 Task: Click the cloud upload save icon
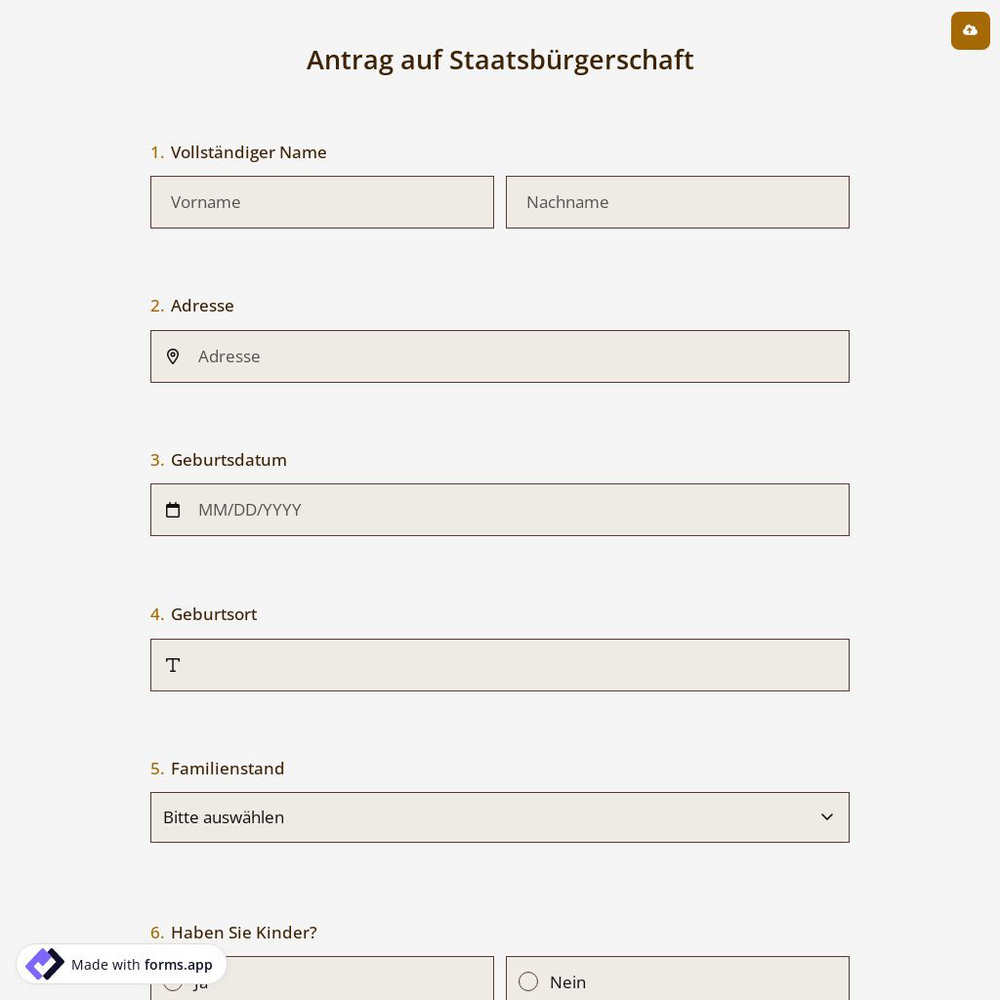970,31
